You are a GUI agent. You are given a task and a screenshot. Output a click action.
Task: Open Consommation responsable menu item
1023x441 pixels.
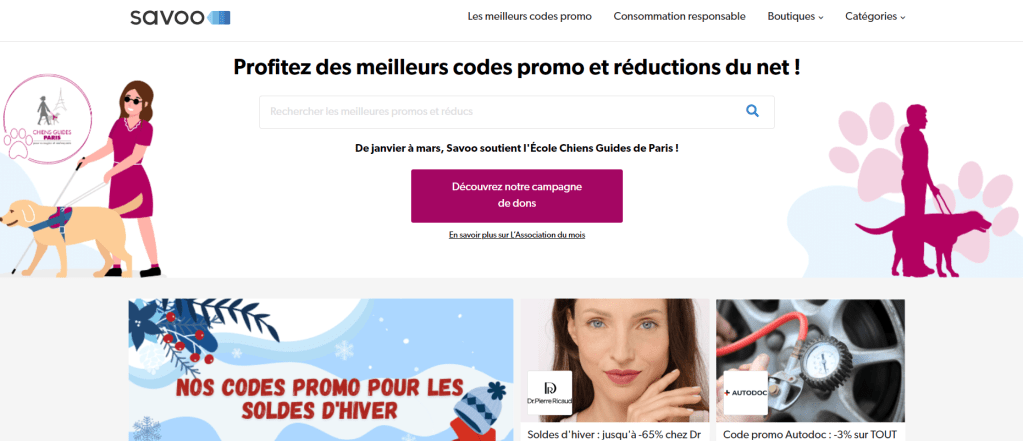click(679, 17)
